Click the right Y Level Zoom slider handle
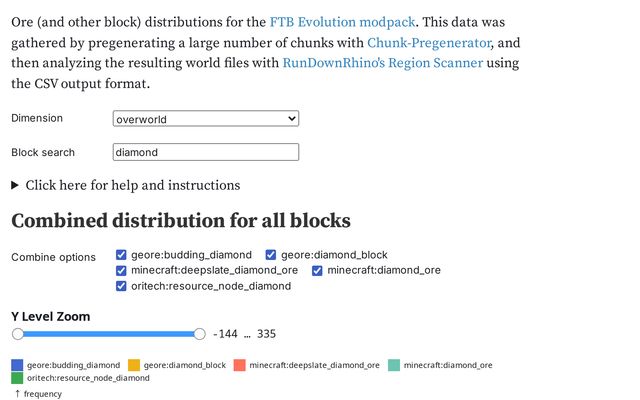The image size is (640, 400). [x=200, y=334]
